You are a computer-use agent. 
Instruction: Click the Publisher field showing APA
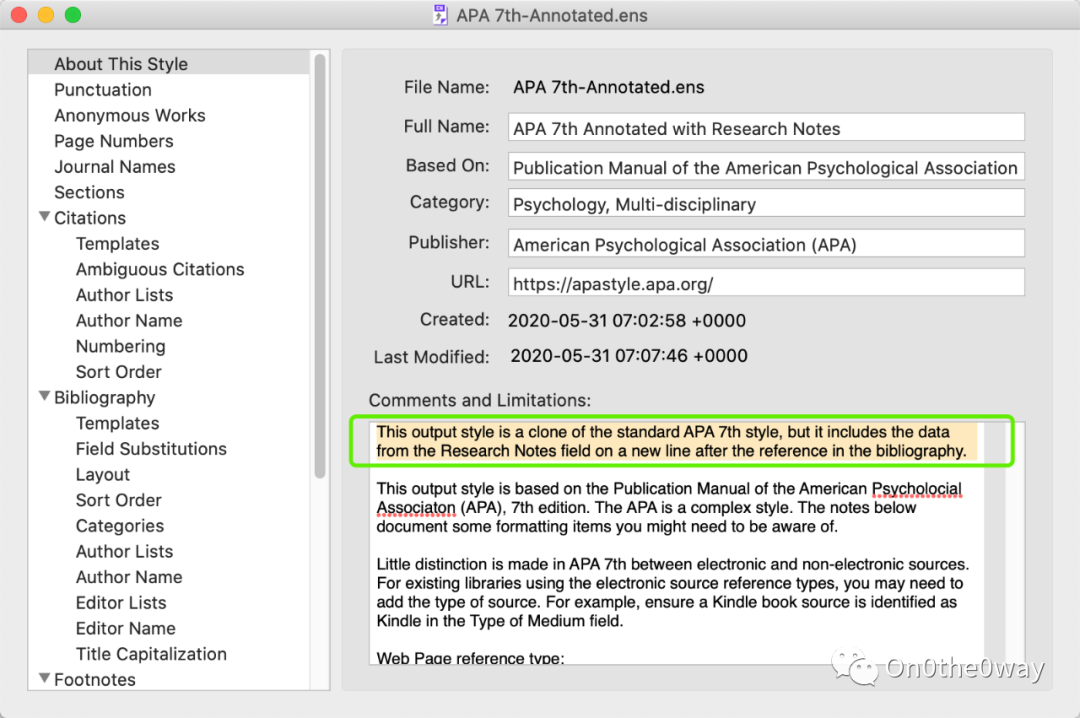point(767,243)
